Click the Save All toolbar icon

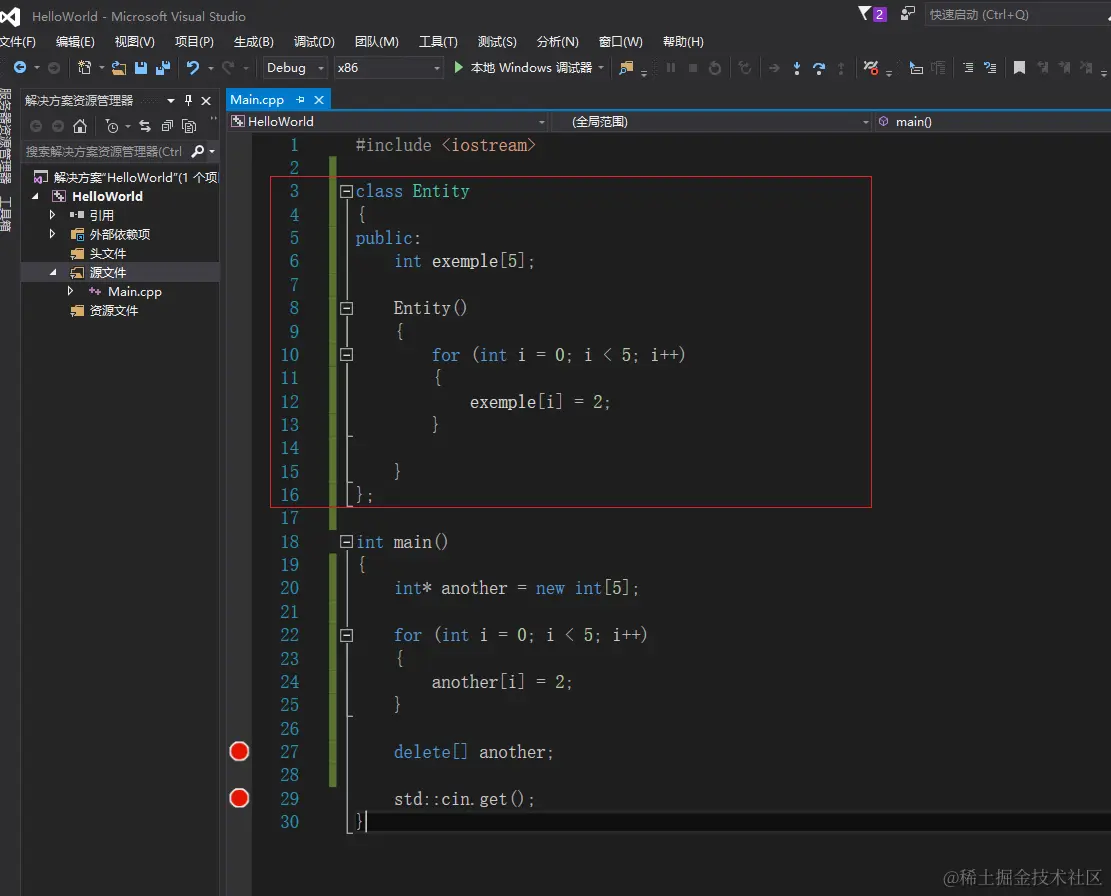tap(162, 68)
